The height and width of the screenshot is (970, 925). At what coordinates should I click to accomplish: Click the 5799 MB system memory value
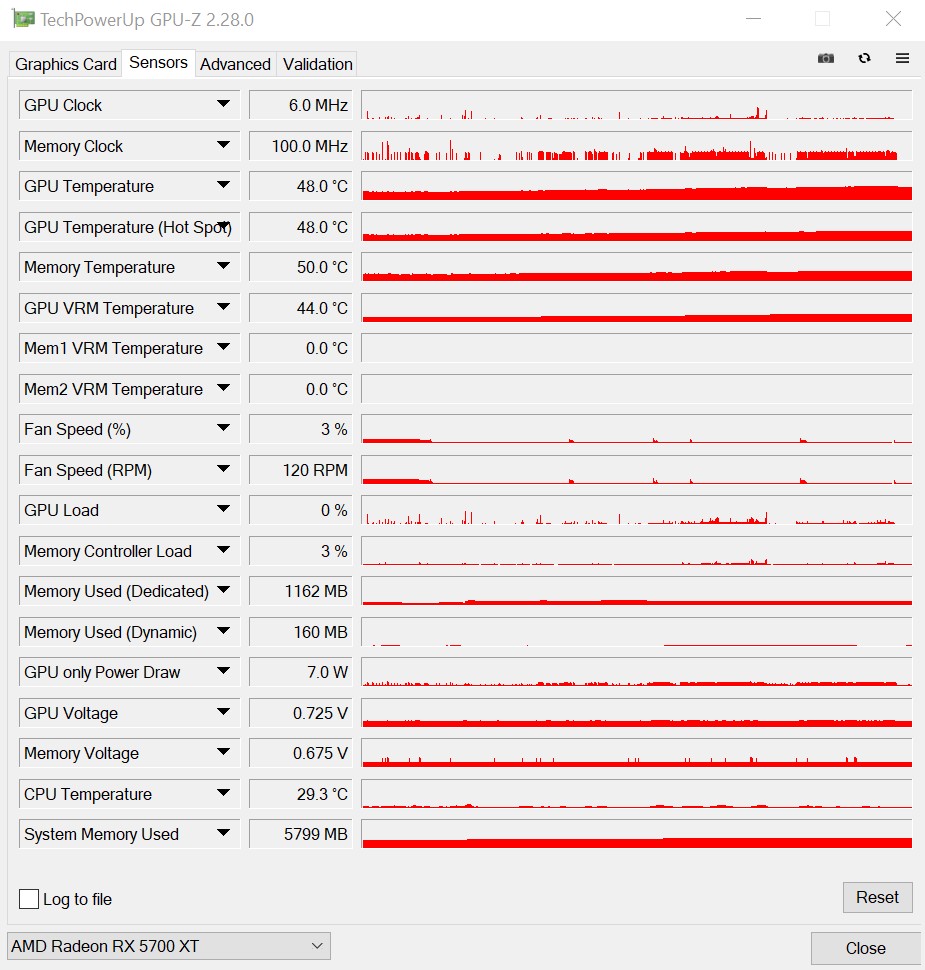(x=301, y=834)
